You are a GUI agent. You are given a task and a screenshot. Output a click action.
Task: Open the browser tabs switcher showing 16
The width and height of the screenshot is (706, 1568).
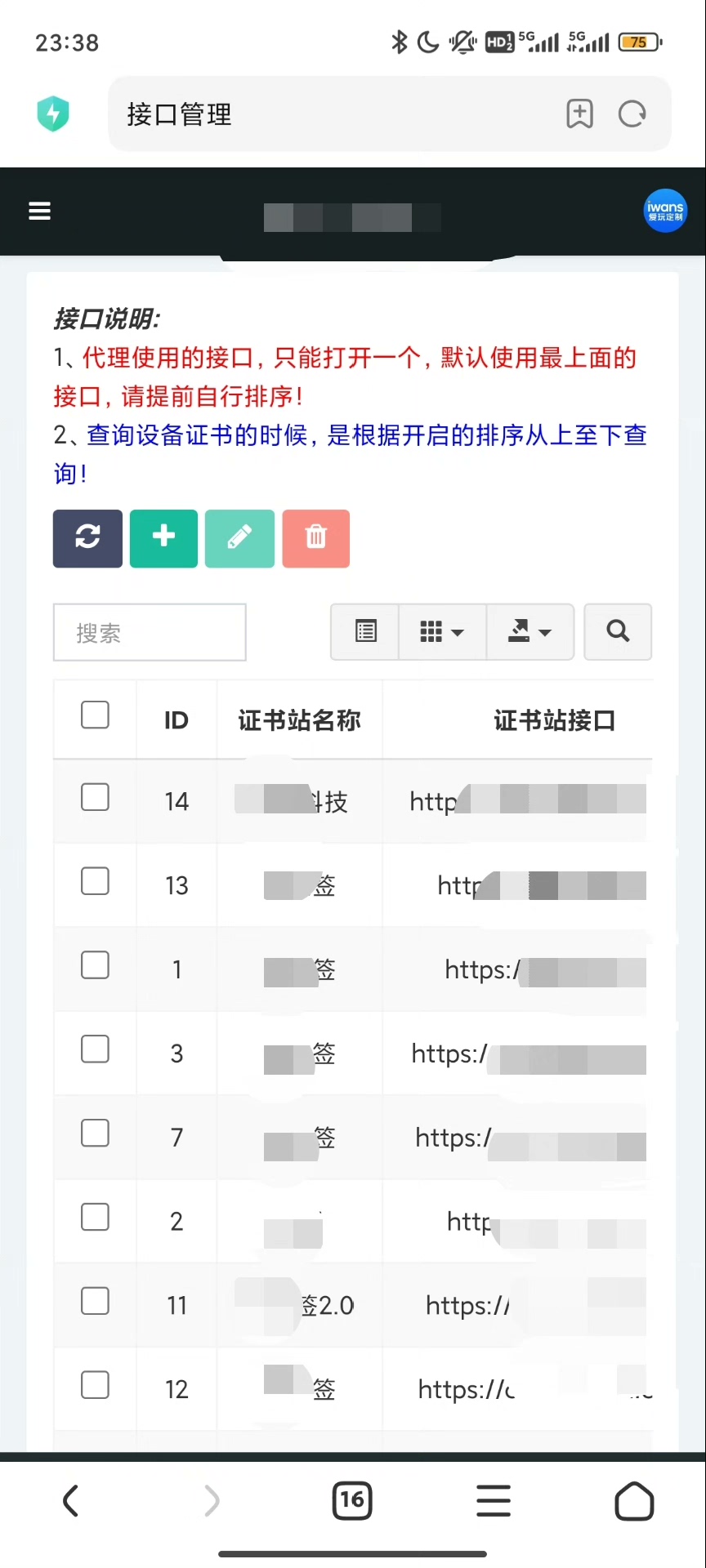pos(352,1500)
